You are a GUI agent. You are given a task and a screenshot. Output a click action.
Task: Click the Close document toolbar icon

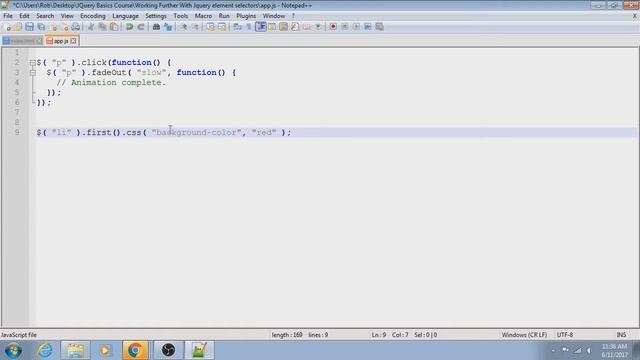pos(53,27)
